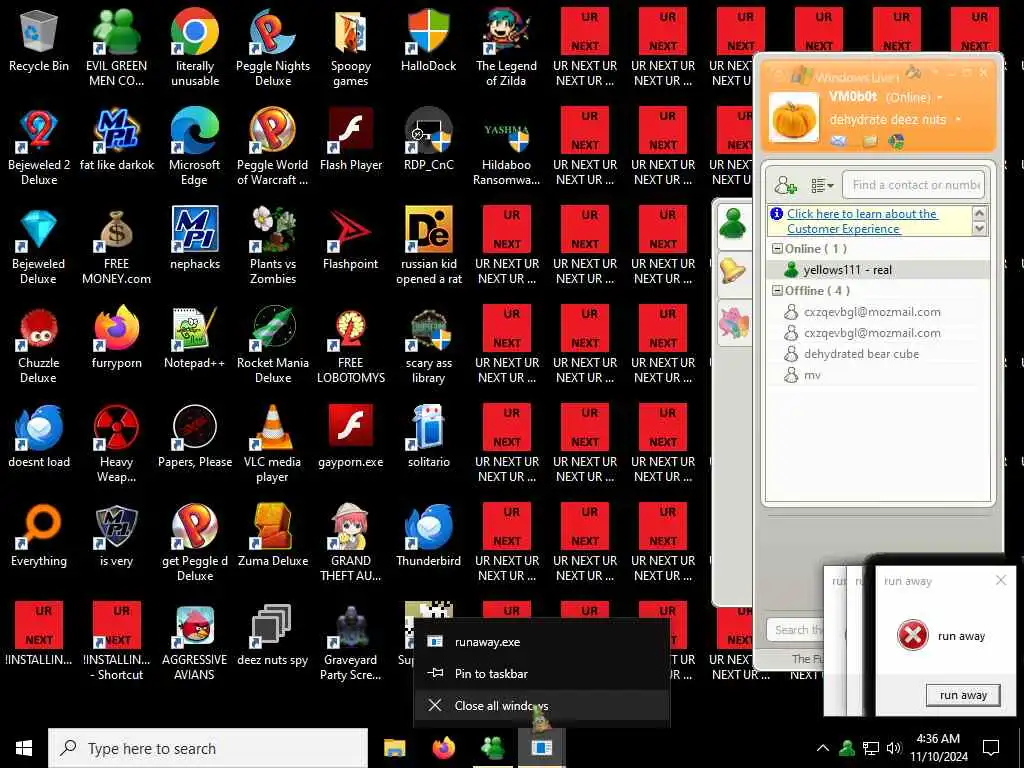
Task: Open the contact list layout dropdown
Action: 822,186
